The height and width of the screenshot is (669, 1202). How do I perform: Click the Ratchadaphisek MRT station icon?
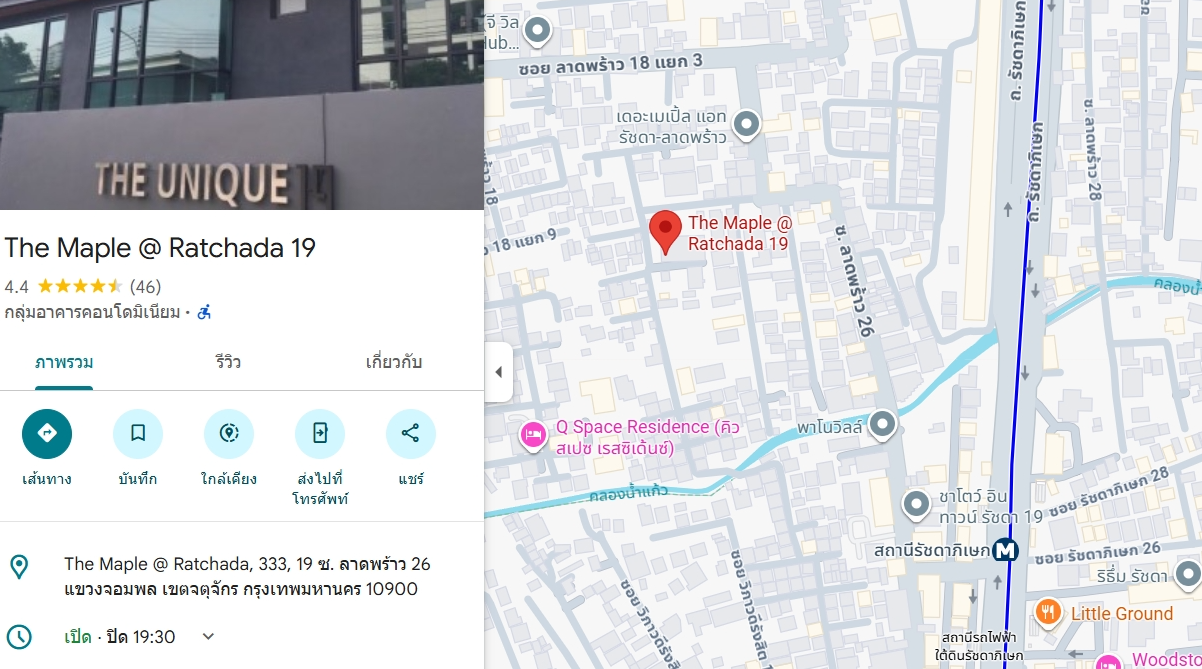point(1006,549)
